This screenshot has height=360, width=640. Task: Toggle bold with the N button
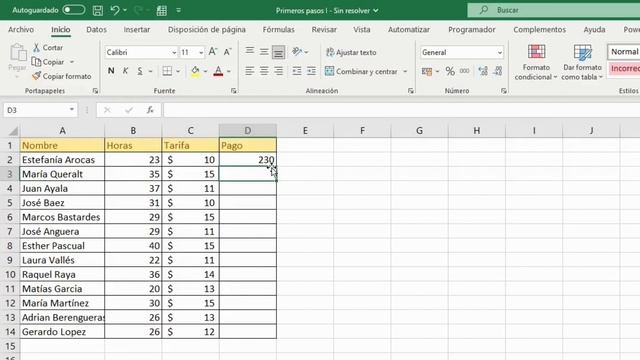[111, 71]
